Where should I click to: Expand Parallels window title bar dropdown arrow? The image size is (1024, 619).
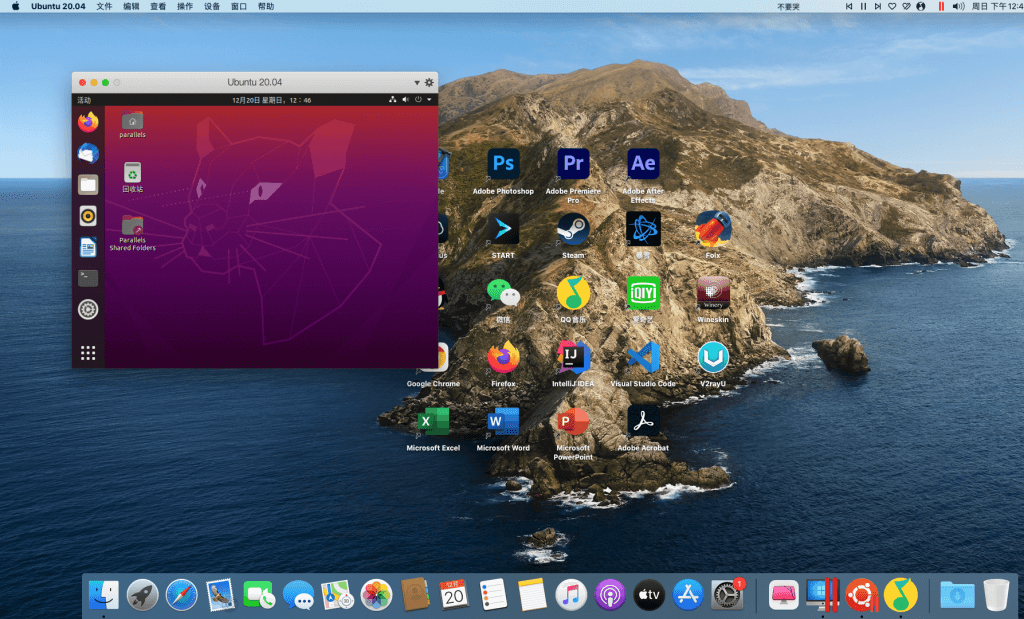point(417,83)
